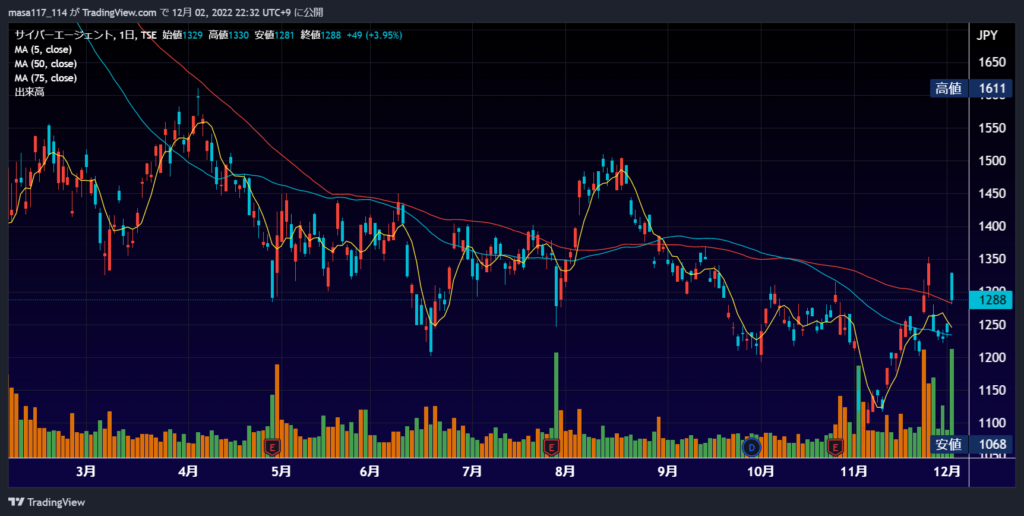Click the 1500 price axis label

tap(992, 161)
